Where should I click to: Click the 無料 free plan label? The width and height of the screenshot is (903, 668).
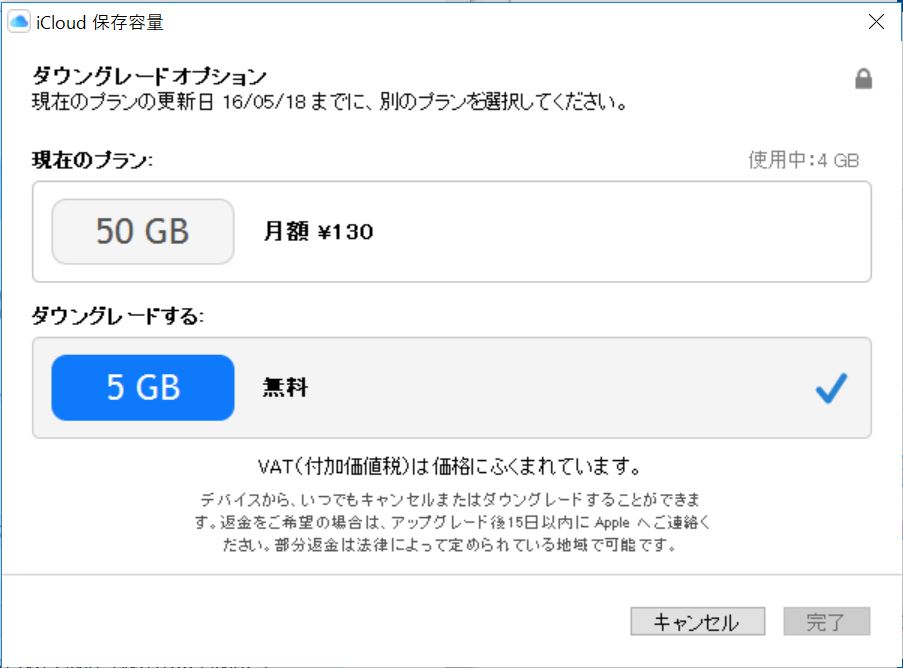(x=285, y=388)
